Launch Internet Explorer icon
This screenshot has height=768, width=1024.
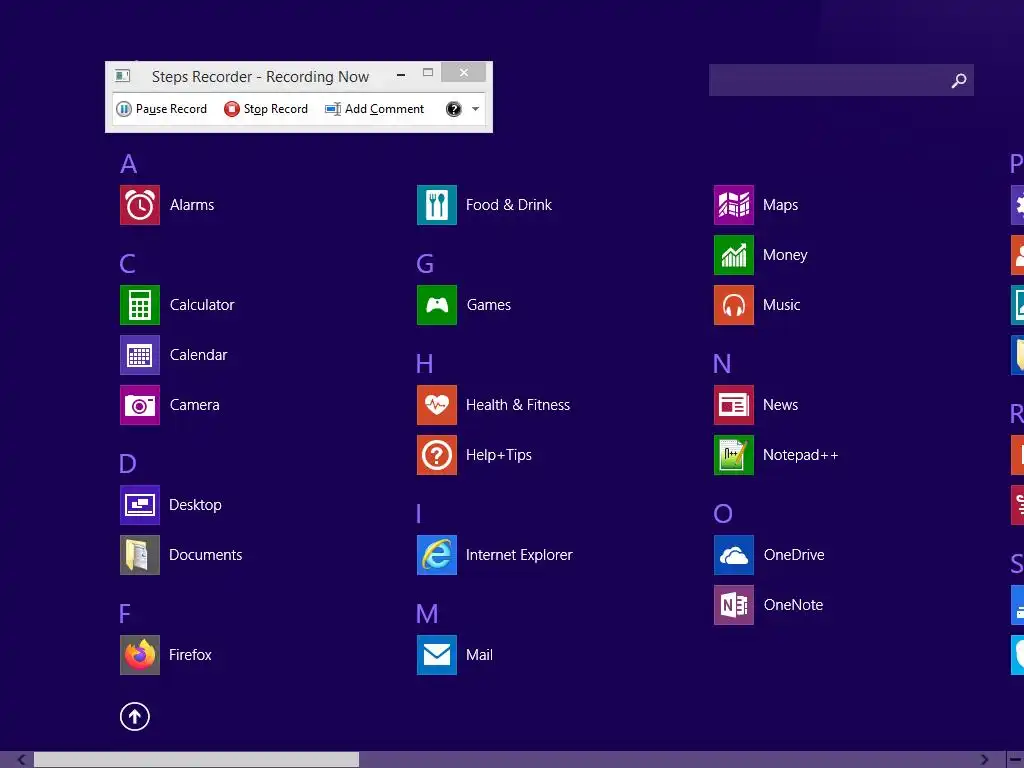(x=437, y=555)
